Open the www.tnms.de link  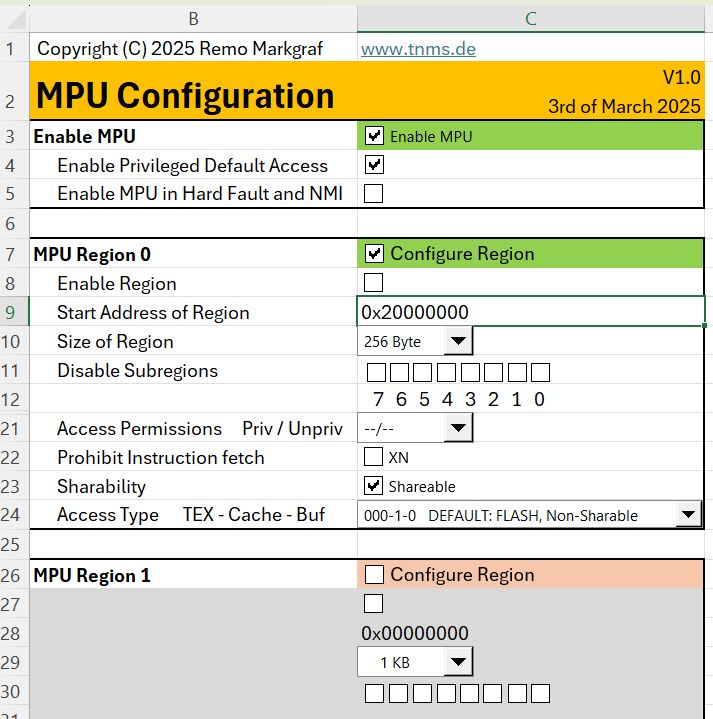[x=418, y=49]
